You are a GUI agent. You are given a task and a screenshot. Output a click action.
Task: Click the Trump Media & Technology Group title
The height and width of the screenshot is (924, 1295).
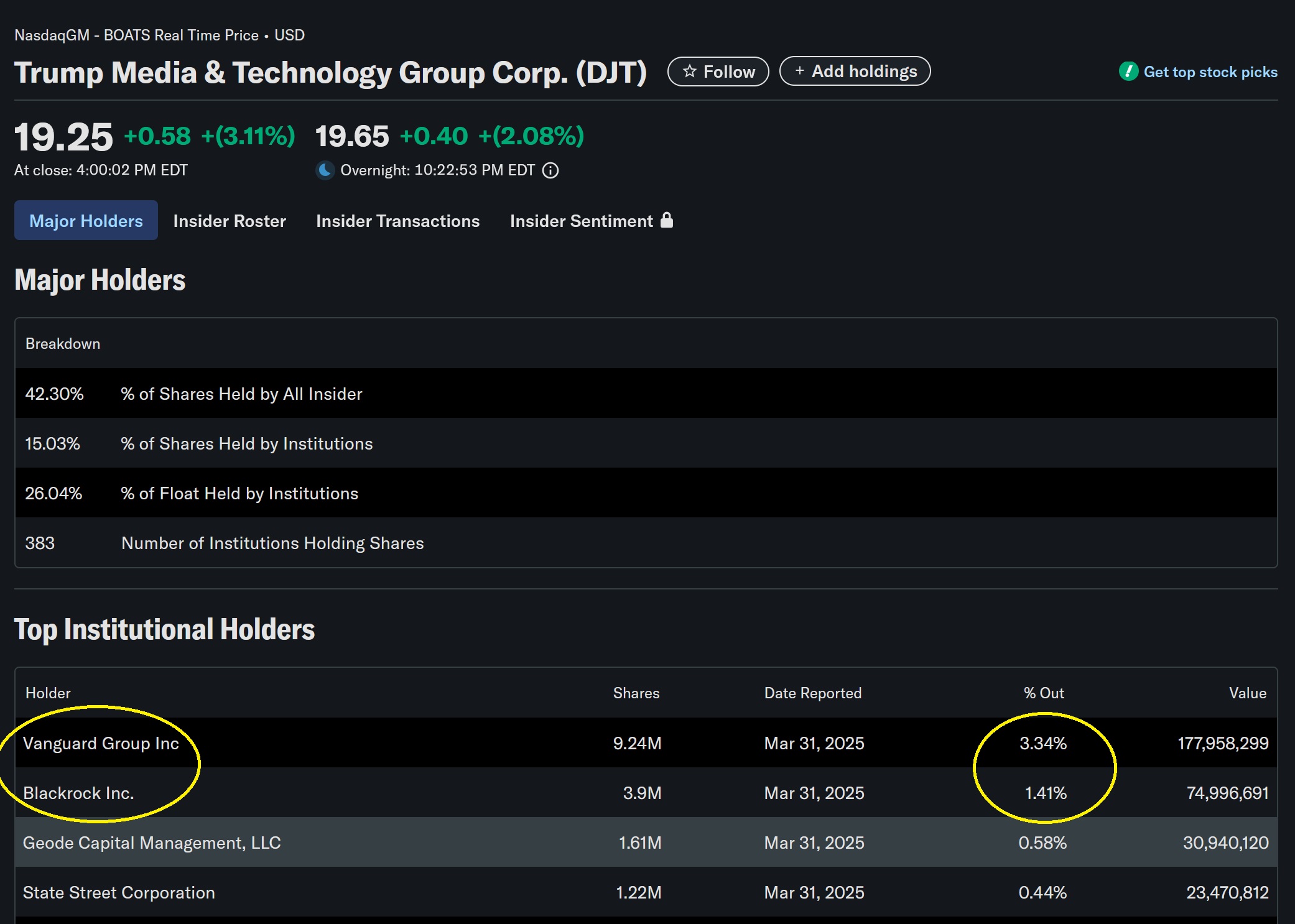pos(330,73)
